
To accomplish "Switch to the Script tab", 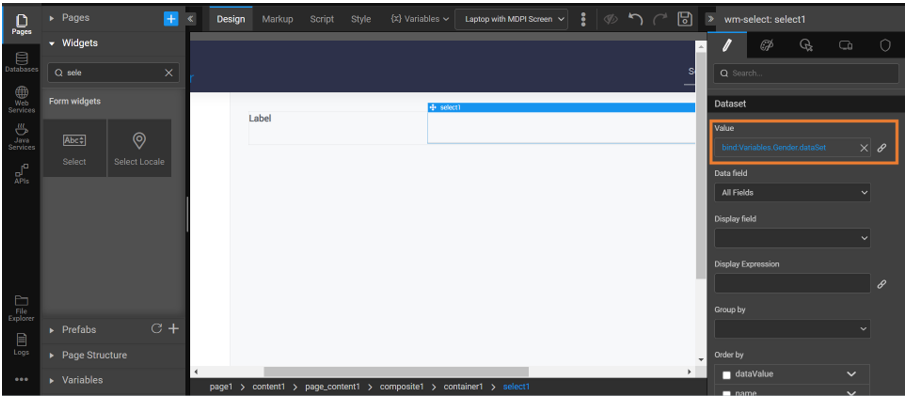I will click(322, 19).
